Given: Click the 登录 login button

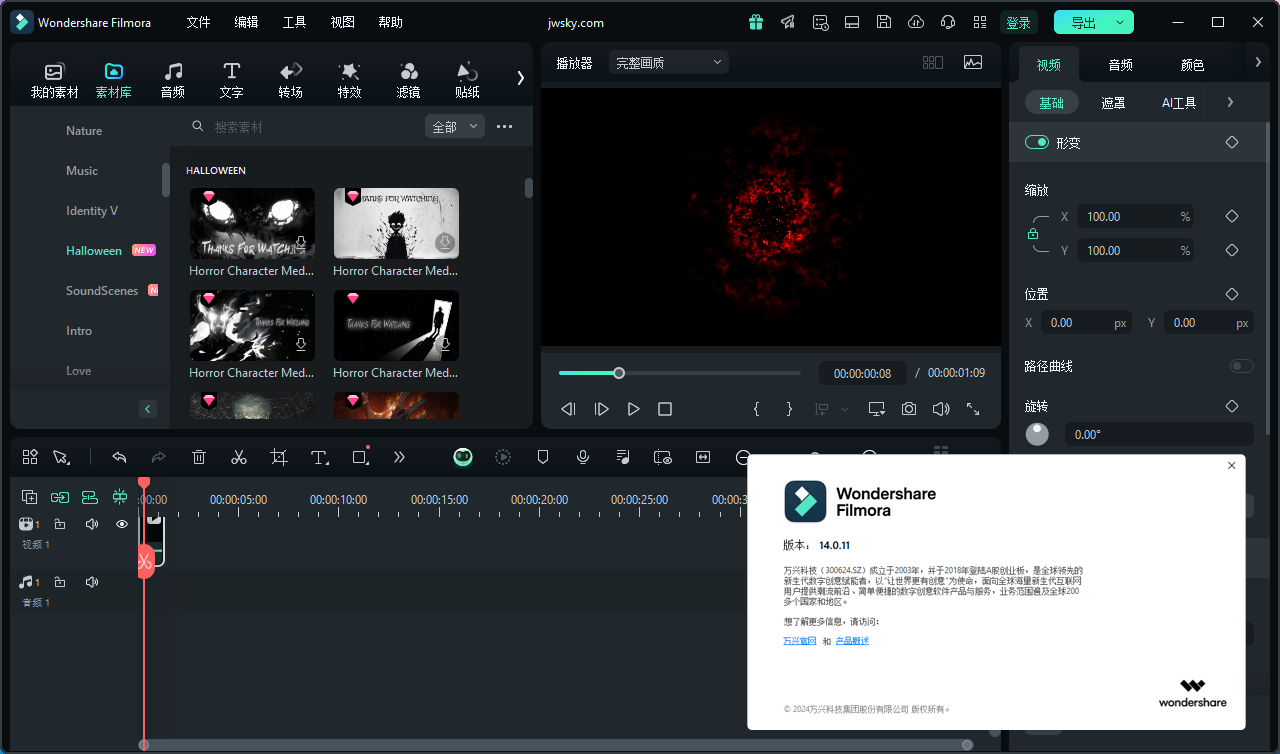Looking at the screenshot, I should pos(1018,22).
